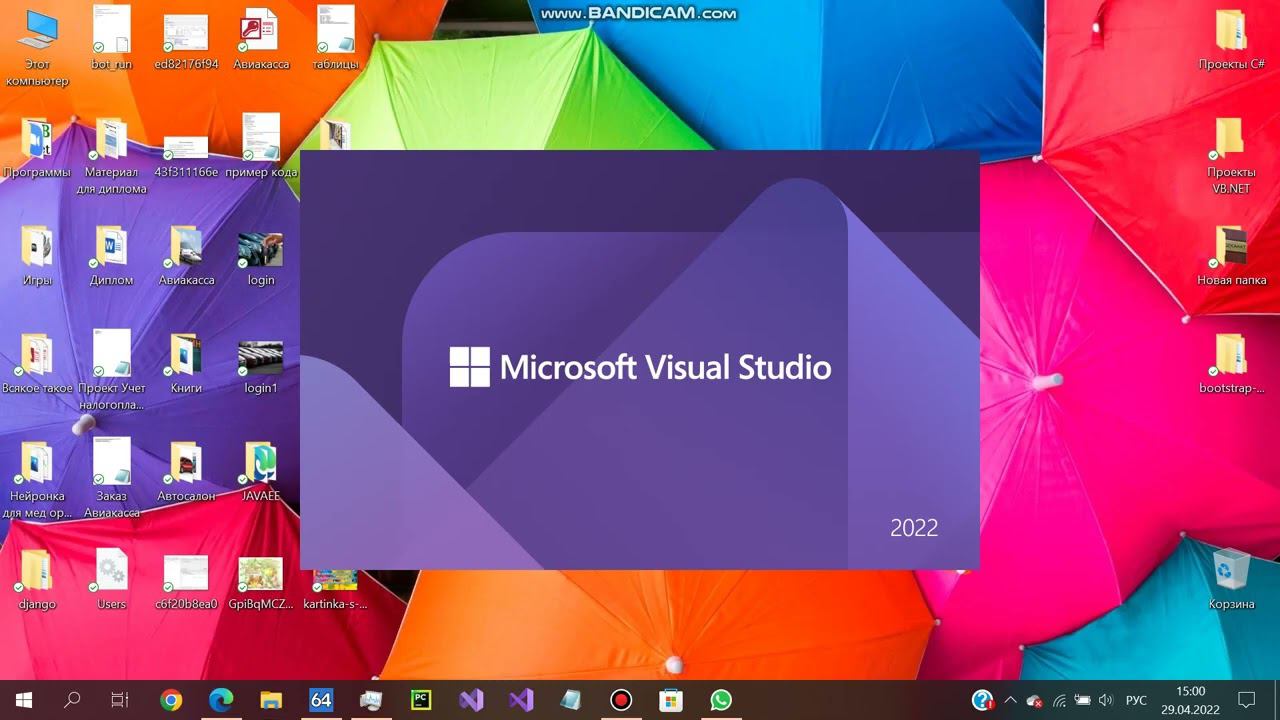The width and height of the screenshot is (1280, 720).
Task: Click the battery status tray icon
Action: [1083, 700]
